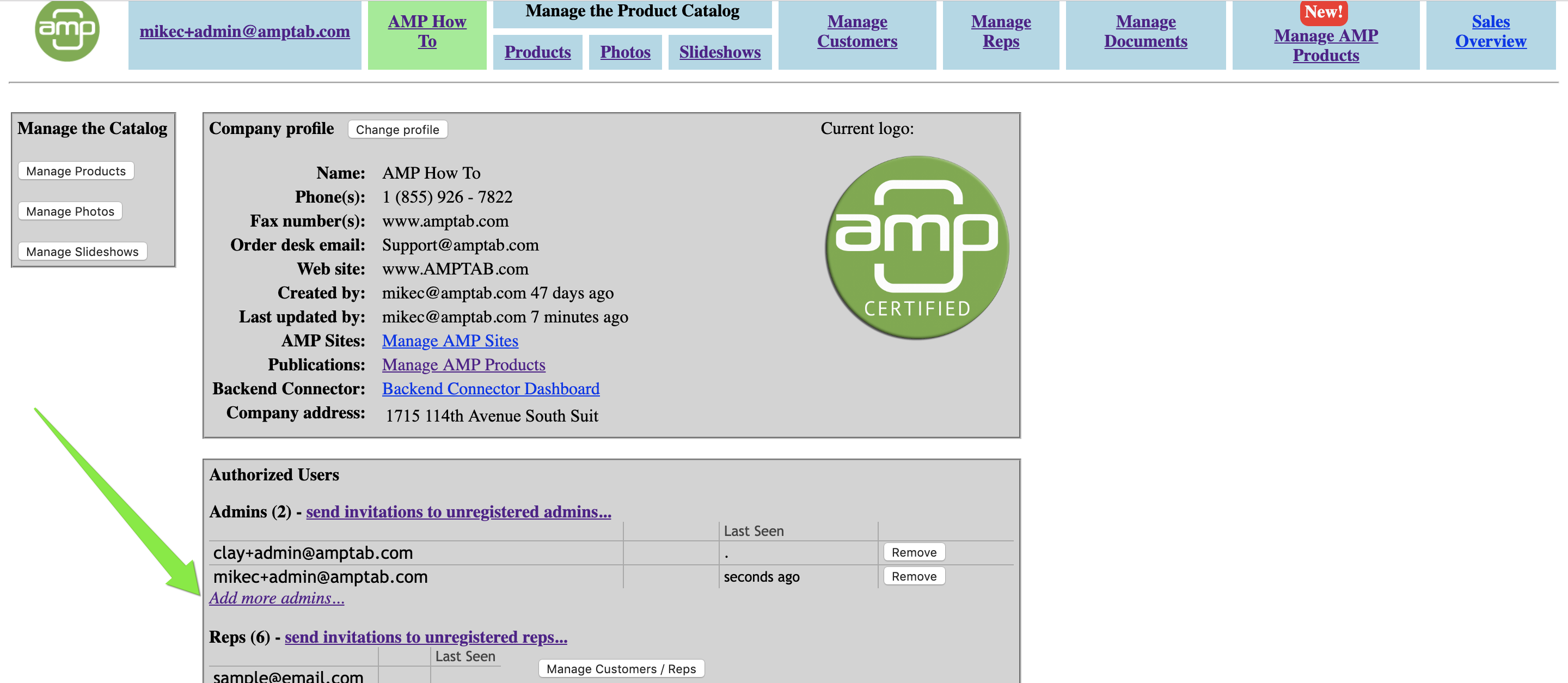The height and width of the screenshot is (683, 1568).
Task: Click the seconds ago last seen value
Action: [x=761, y=576]
